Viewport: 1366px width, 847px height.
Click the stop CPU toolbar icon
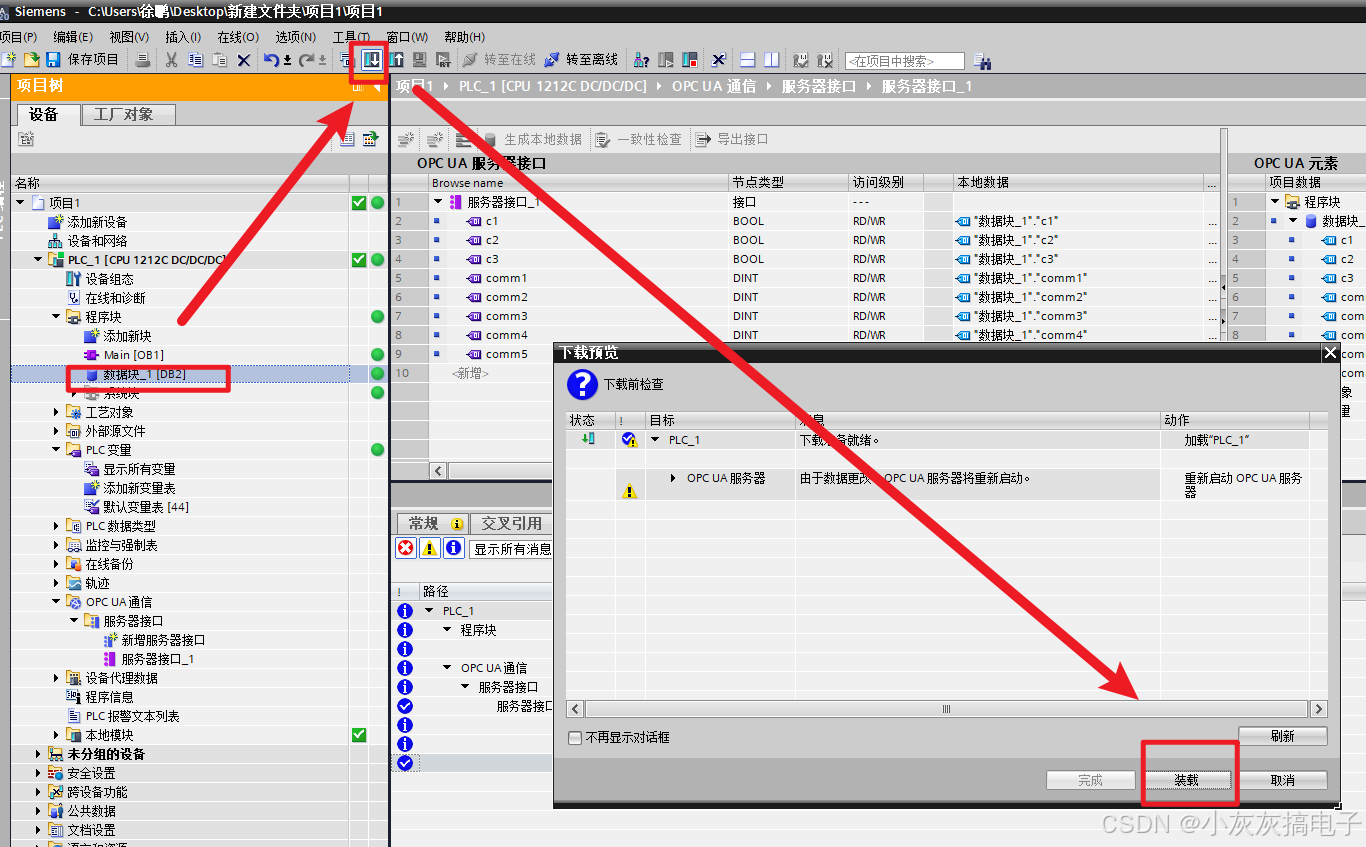pyautogui.click(x=690, y=60)
